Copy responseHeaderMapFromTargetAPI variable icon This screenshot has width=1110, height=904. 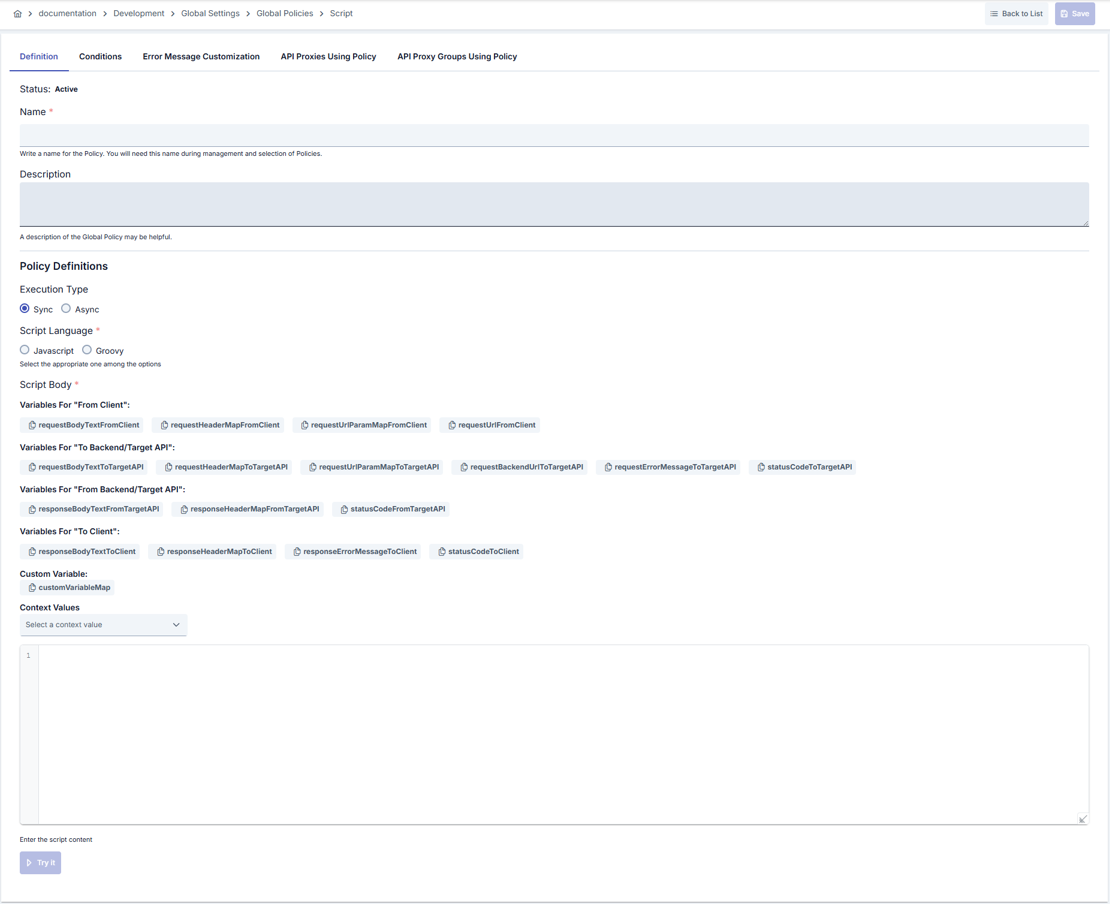click(184, 510)
